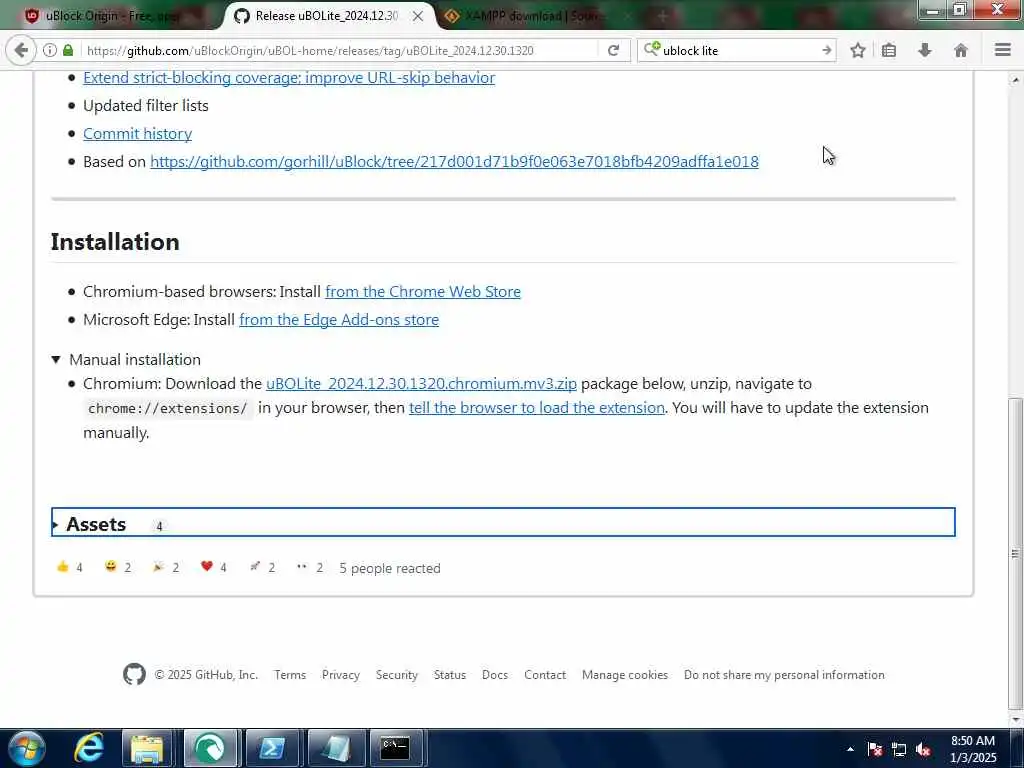Open Extend strict-blocking coverage link

289,77
